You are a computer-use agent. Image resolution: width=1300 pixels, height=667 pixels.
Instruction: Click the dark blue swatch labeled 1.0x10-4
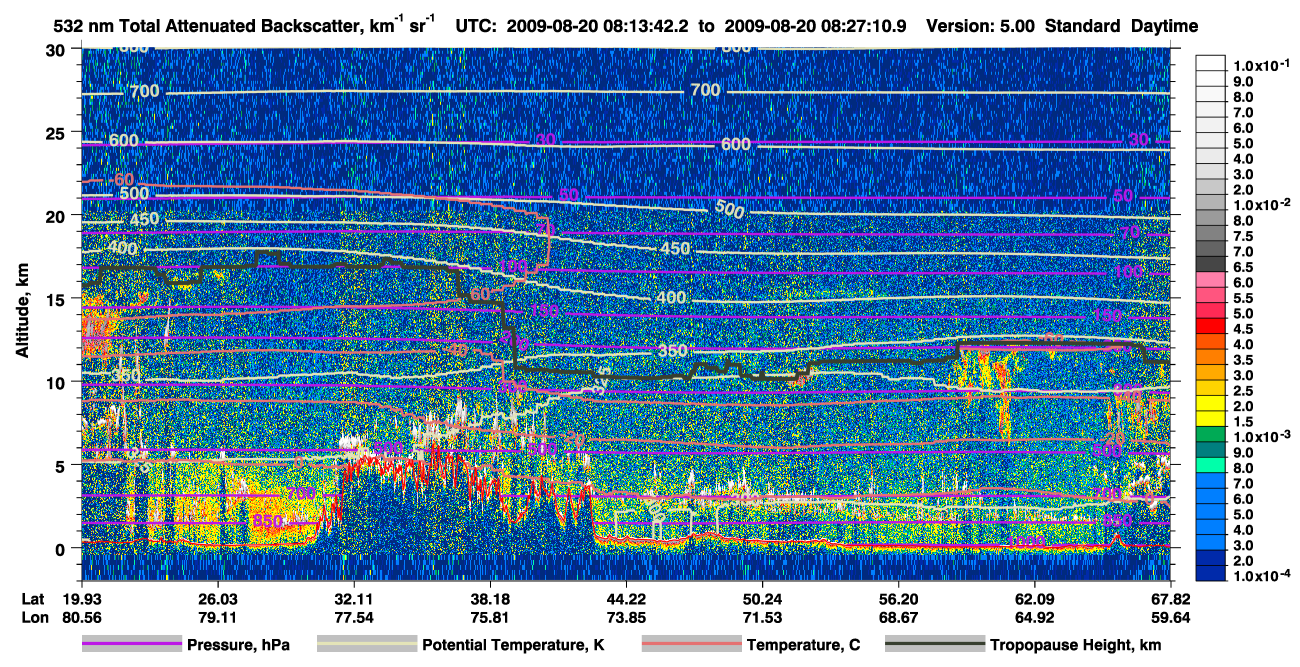click(1210, 575)
